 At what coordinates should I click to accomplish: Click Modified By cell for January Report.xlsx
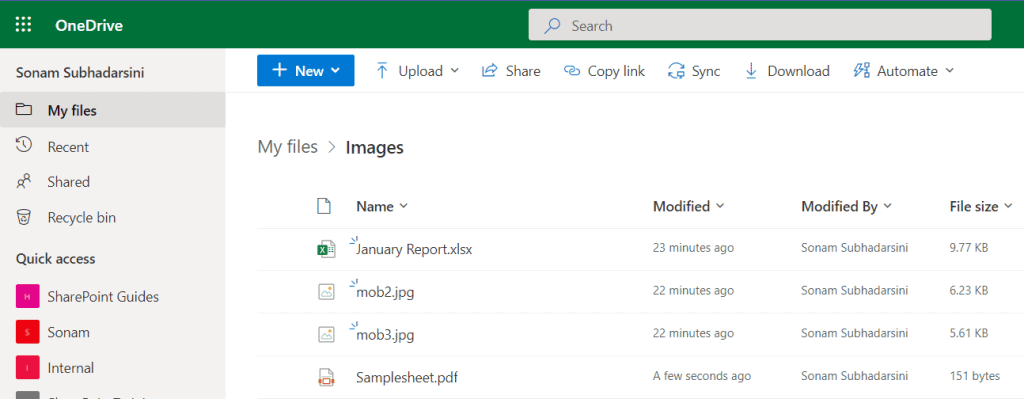[x=855, y=248]
